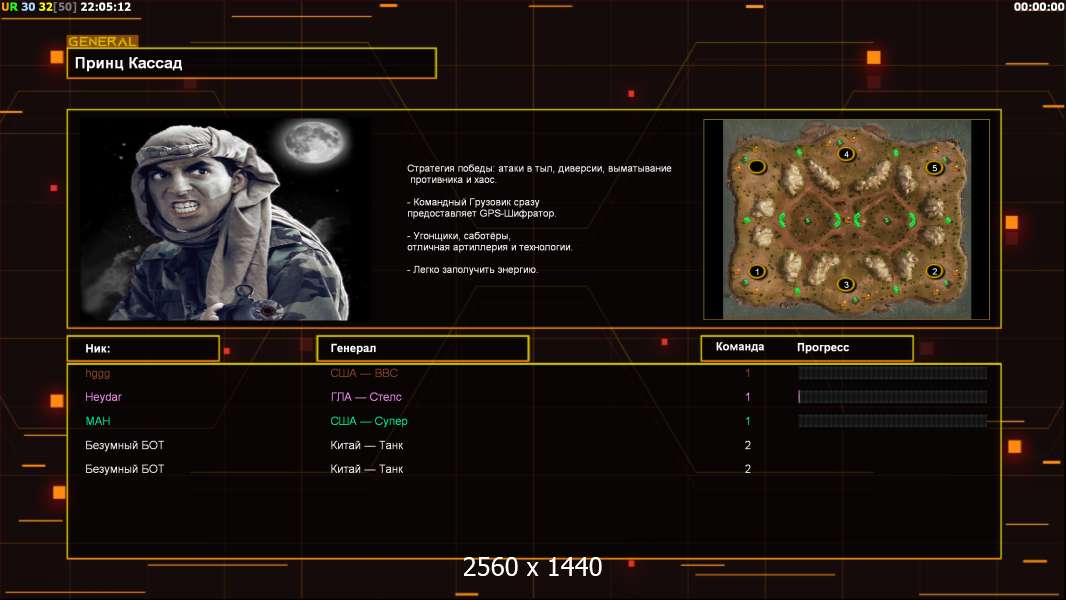
Task: Click start position 3 marker on map
Action: coord(846,284)
